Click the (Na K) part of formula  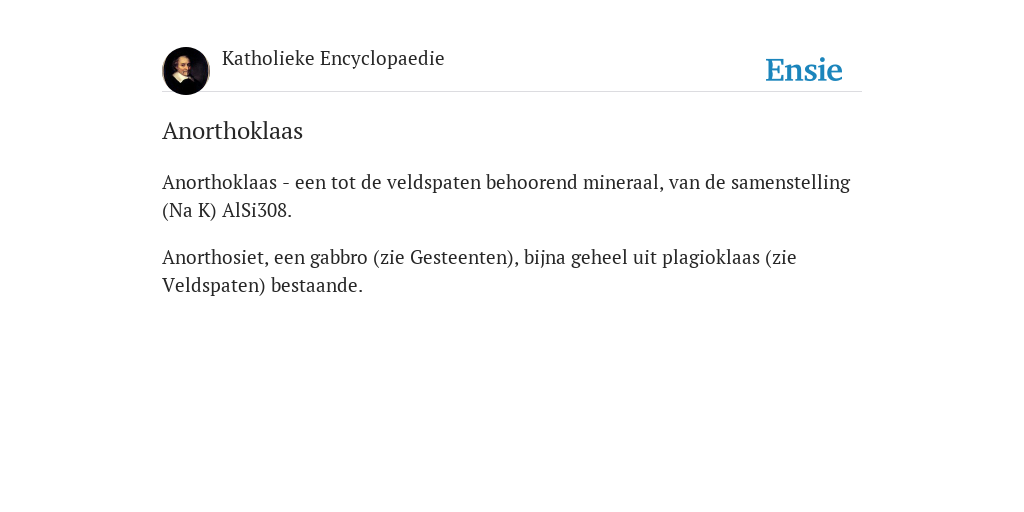[x=189, y=211]
